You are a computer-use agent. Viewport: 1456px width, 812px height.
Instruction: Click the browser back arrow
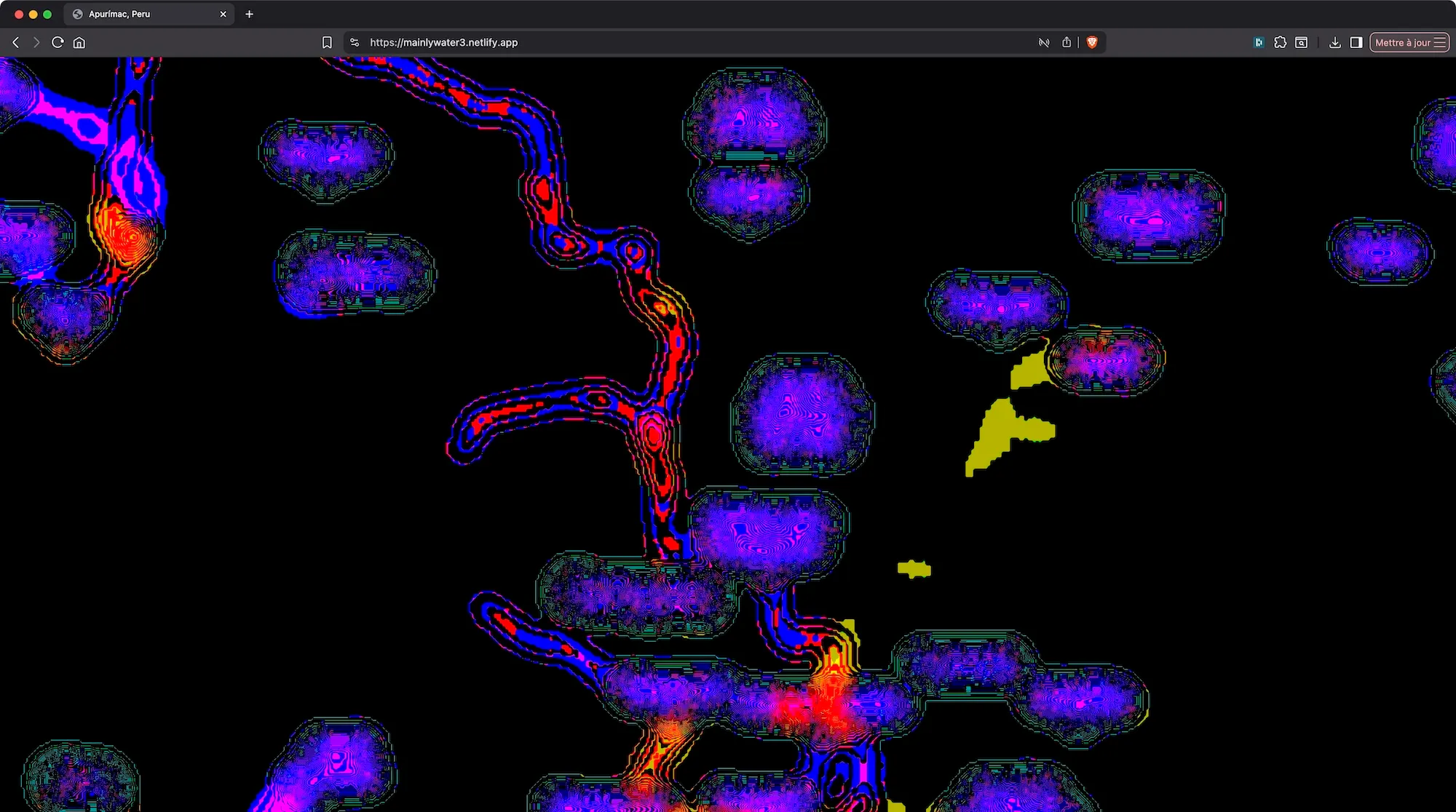[x=15, y=42]
